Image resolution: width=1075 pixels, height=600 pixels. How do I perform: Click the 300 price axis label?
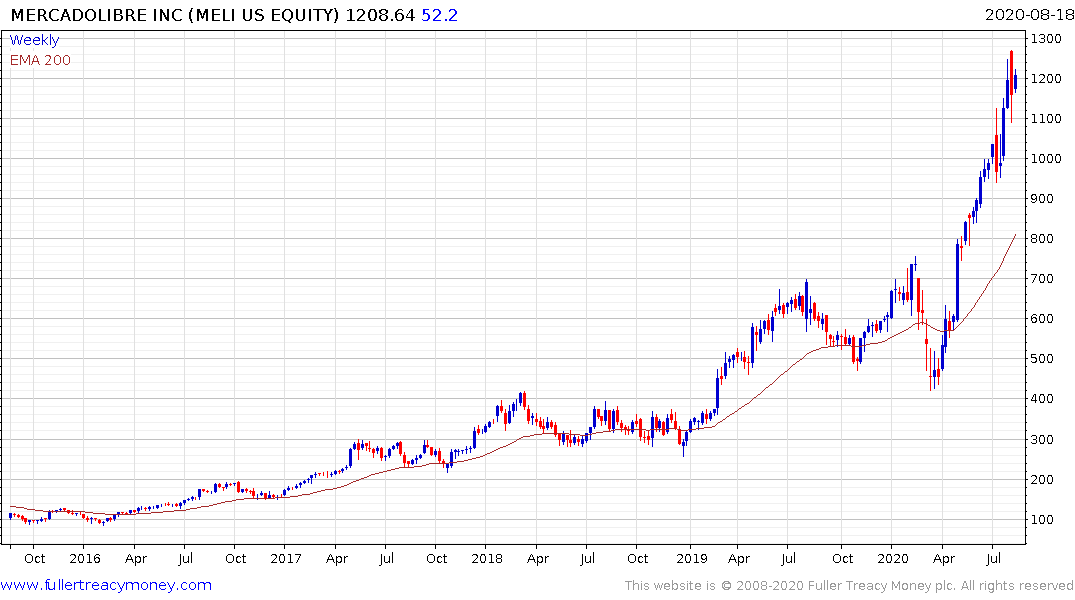tap(1042, 440)
